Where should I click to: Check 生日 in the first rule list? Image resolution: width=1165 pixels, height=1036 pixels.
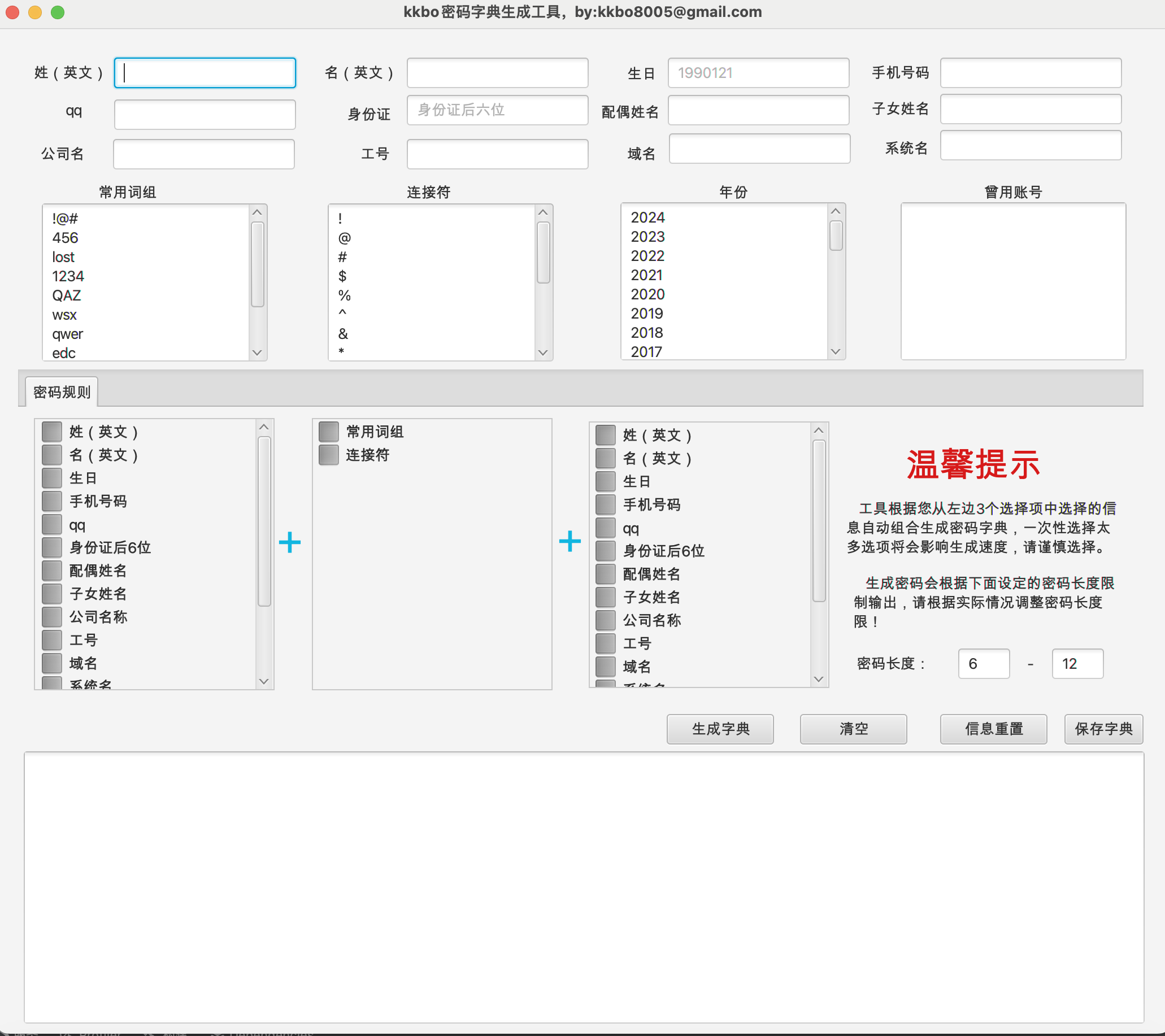(52, 478)
